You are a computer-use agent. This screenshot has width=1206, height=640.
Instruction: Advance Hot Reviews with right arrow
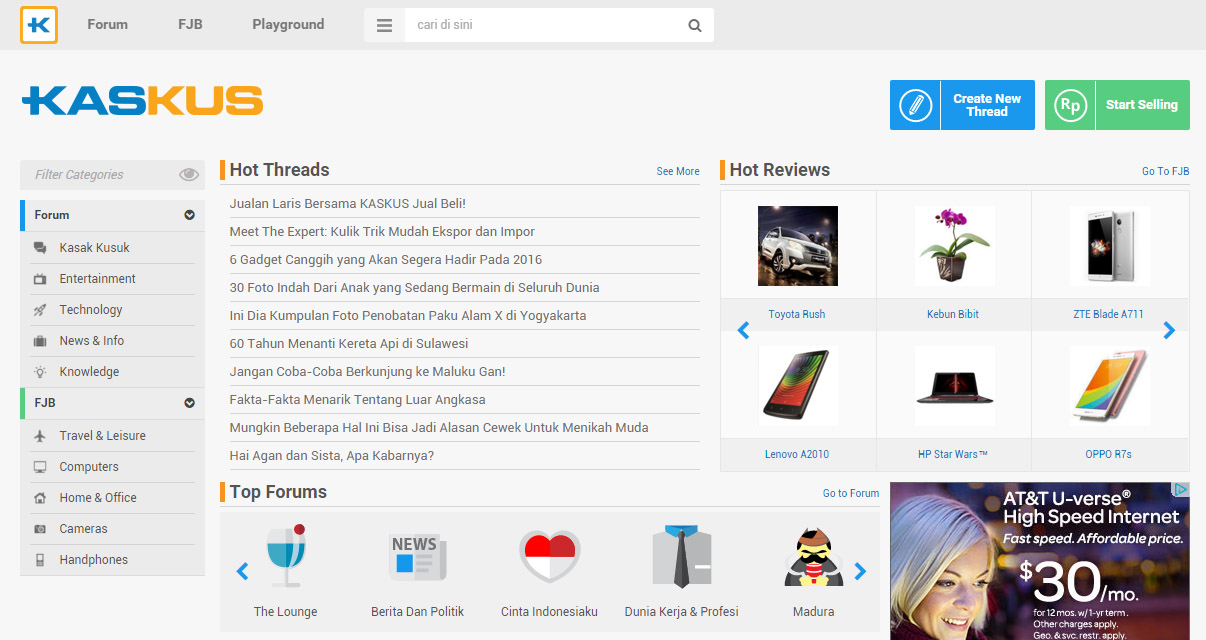[x=1169, y=331]
